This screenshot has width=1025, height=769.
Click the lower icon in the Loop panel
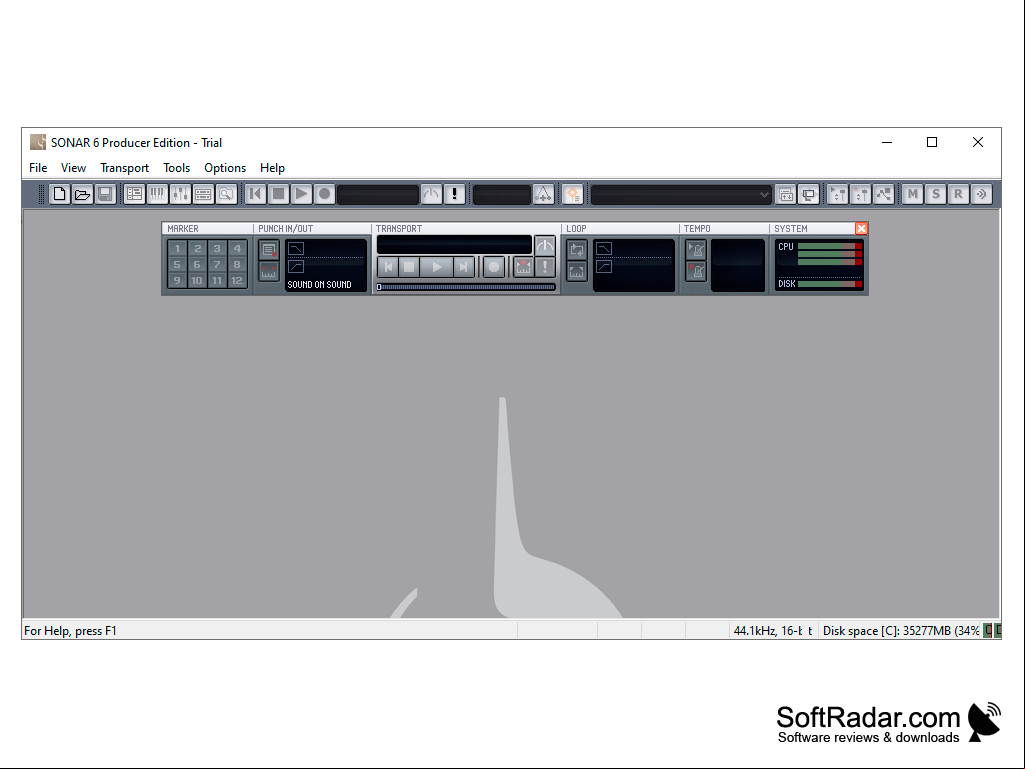(577, 271)
